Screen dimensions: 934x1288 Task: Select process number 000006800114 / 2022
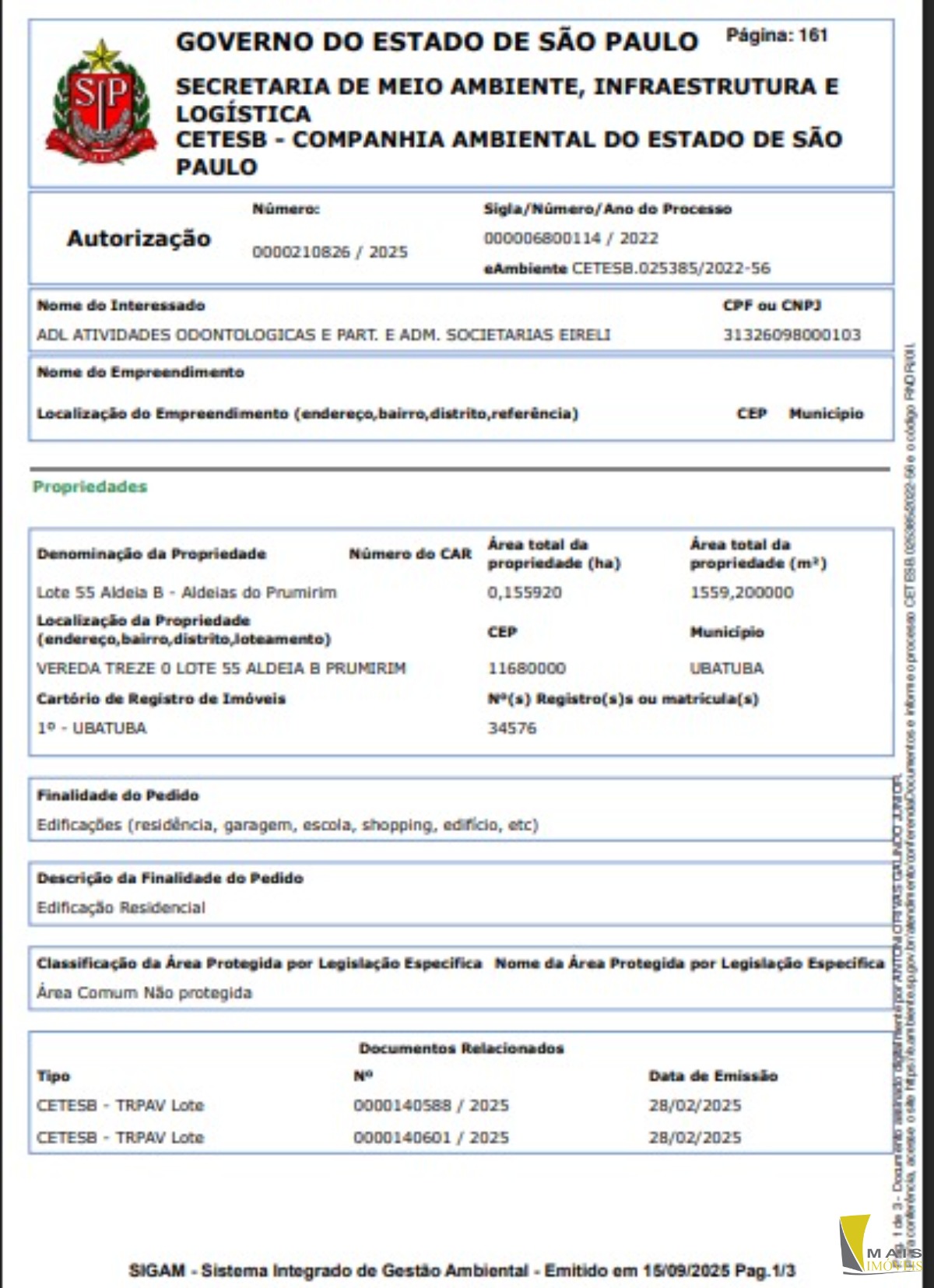coord(571,238)
